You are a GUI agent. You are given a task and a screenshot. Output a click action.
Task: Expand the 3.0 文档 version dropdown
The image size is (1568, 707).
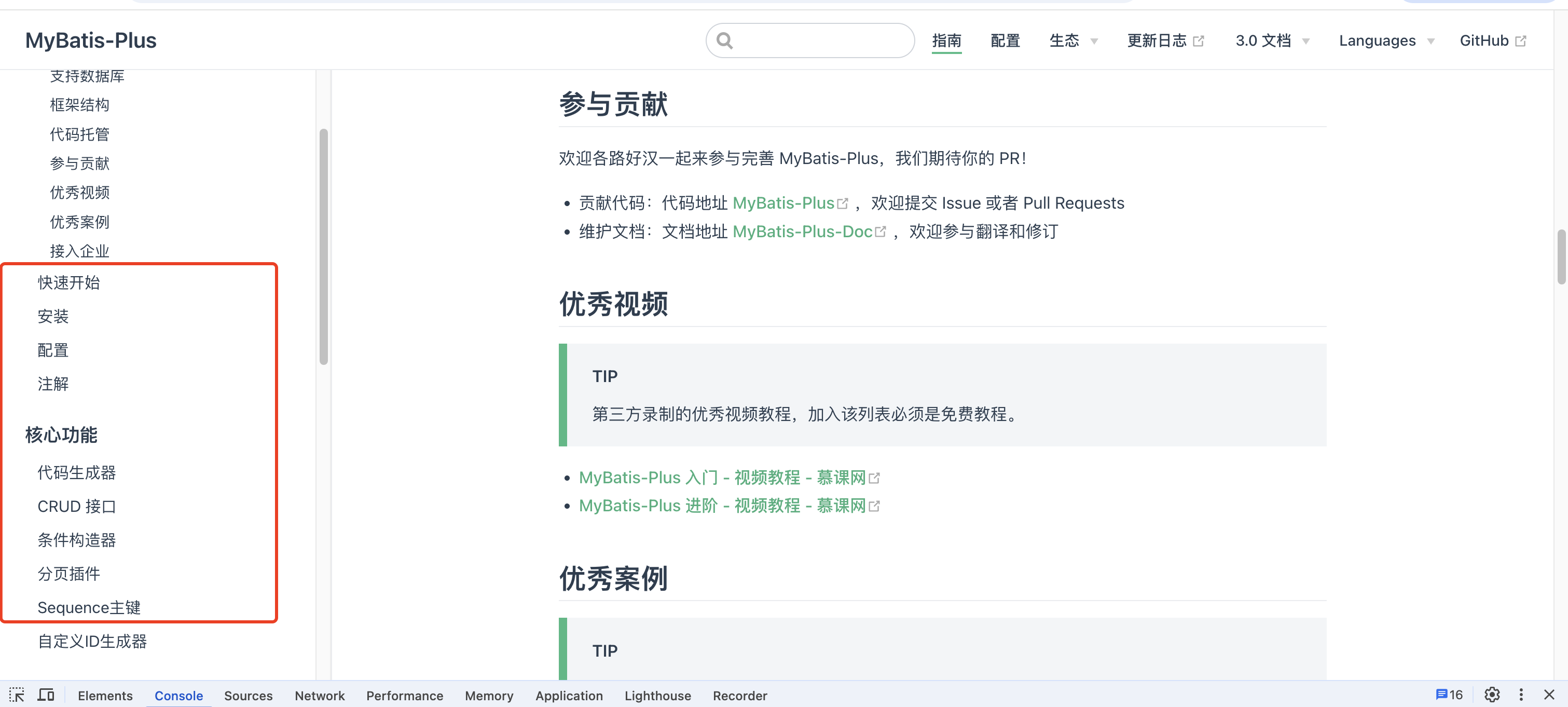tap(1272, 41)
